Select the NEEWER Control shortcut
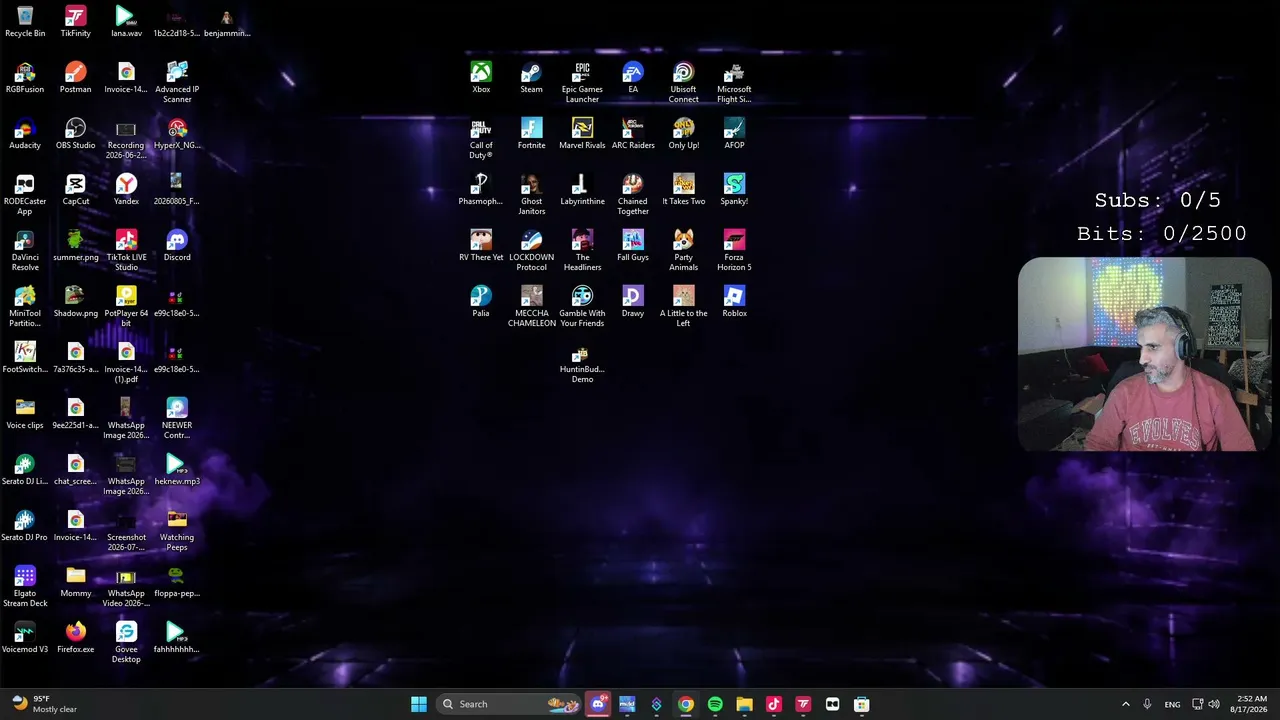The height and width of the screenshot is (720, 1280). tap(177, 418)
